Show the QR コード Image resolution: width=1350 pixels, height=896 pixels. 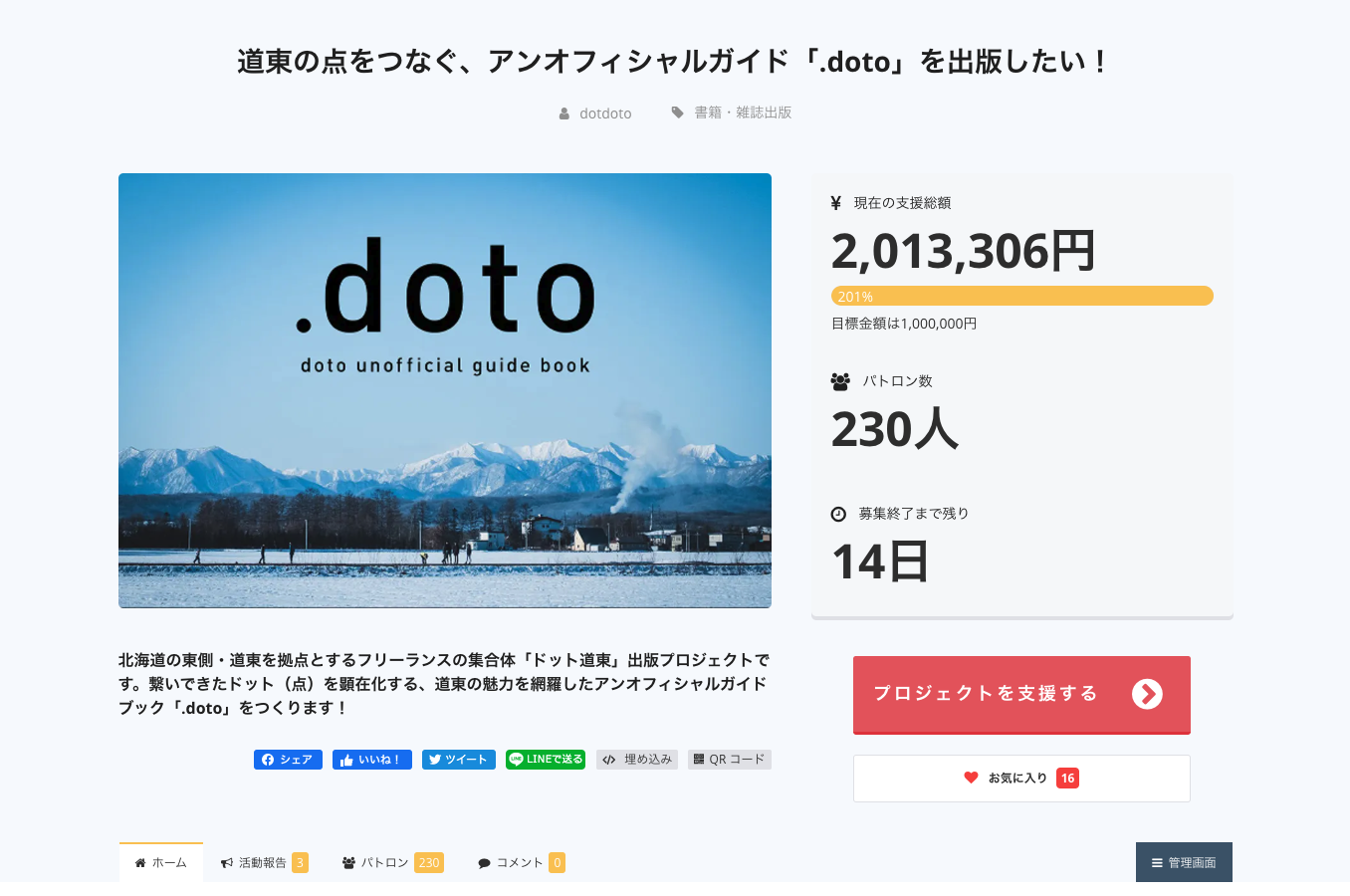[x=729, y=760]
